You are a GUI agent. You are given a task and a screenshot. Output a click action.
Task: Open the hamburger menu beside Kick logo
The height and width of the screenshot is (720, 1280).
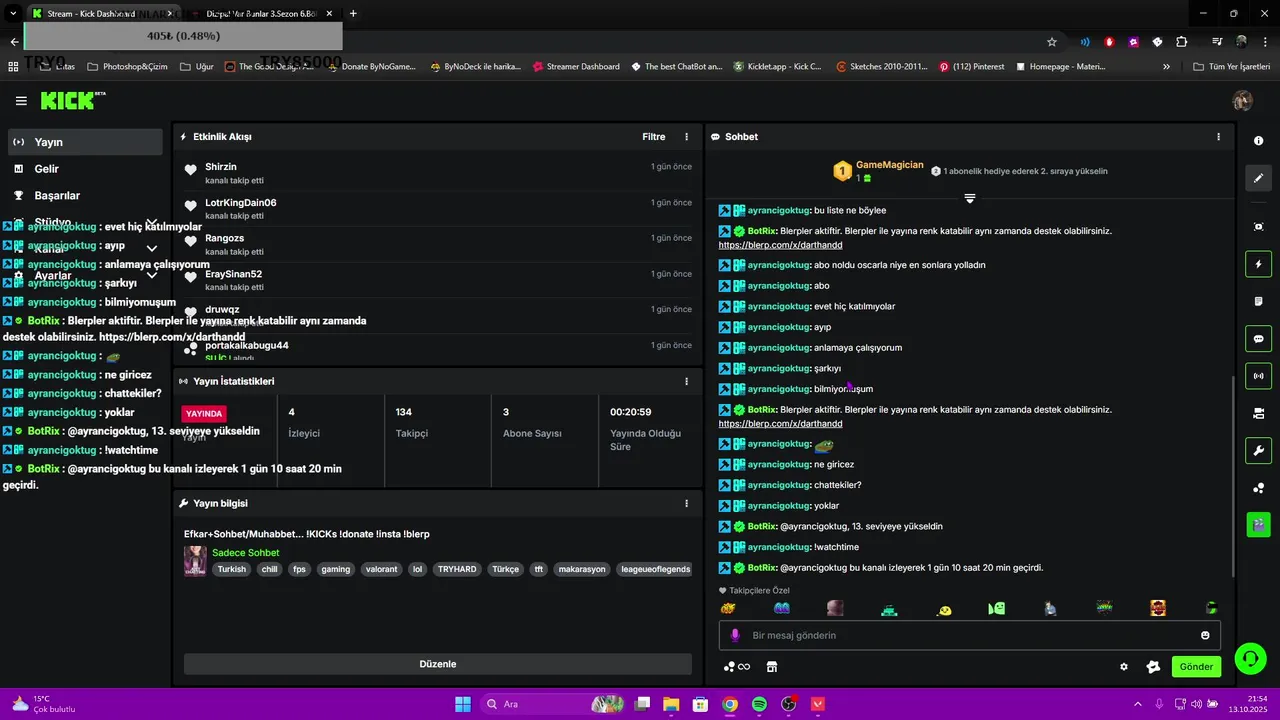pyautogui.click(x=21, y=101)
